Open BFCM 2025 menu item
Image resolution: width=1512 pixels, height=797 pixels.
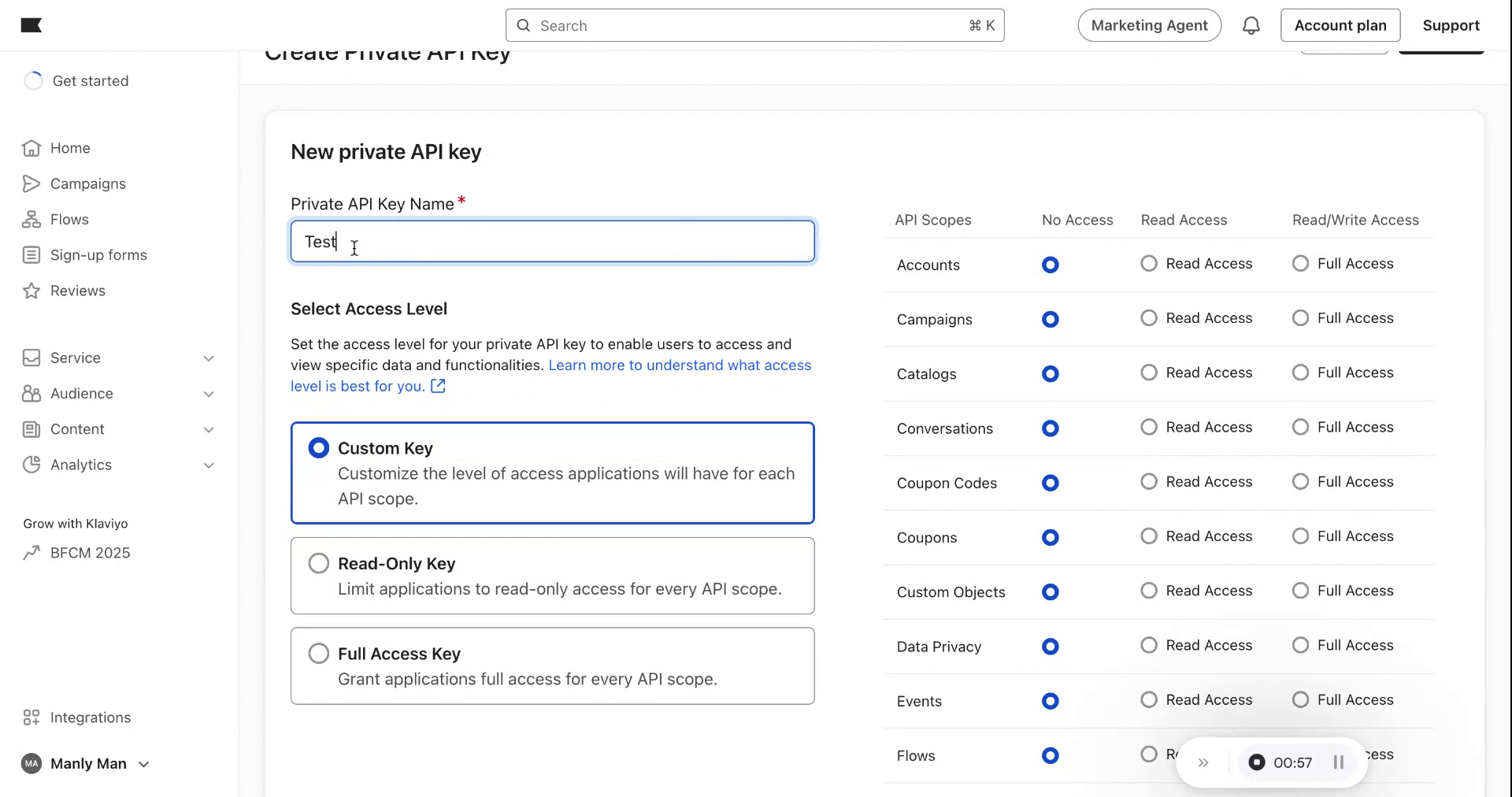coord(90,553)
